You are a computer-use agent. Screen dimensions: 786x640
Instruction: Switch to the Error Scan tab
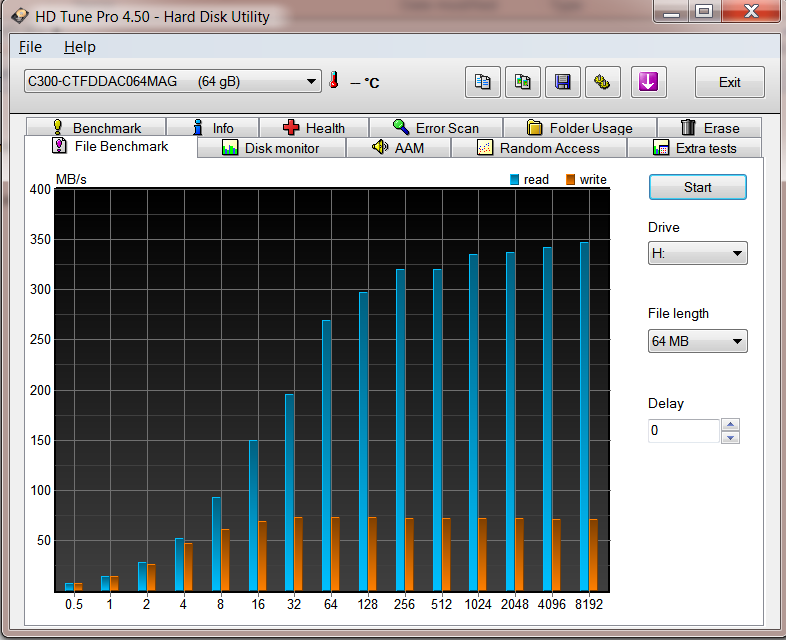pyautogui.click(x=436, y=128)
